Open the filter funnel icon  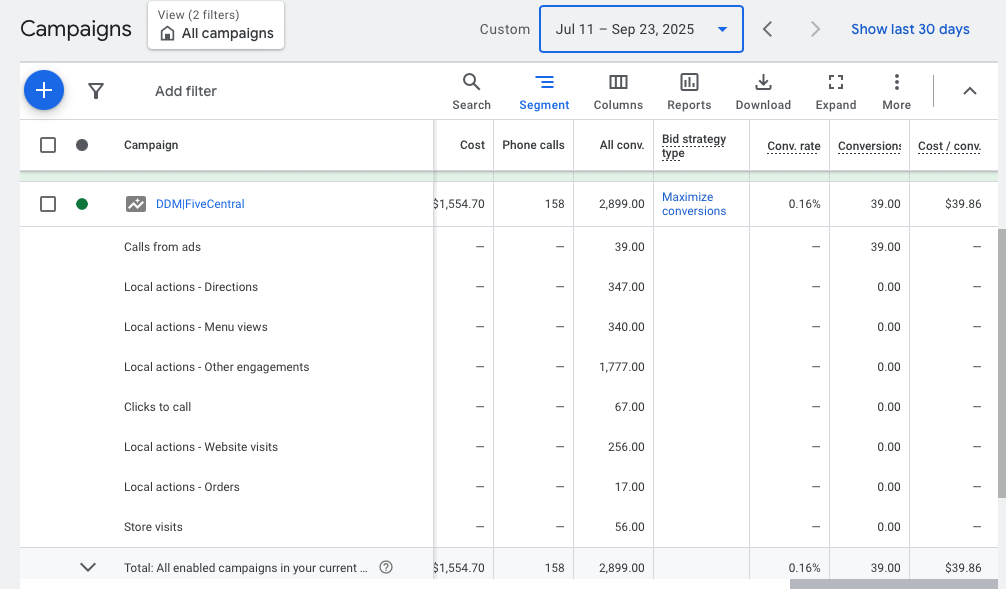tap(96, 91)
